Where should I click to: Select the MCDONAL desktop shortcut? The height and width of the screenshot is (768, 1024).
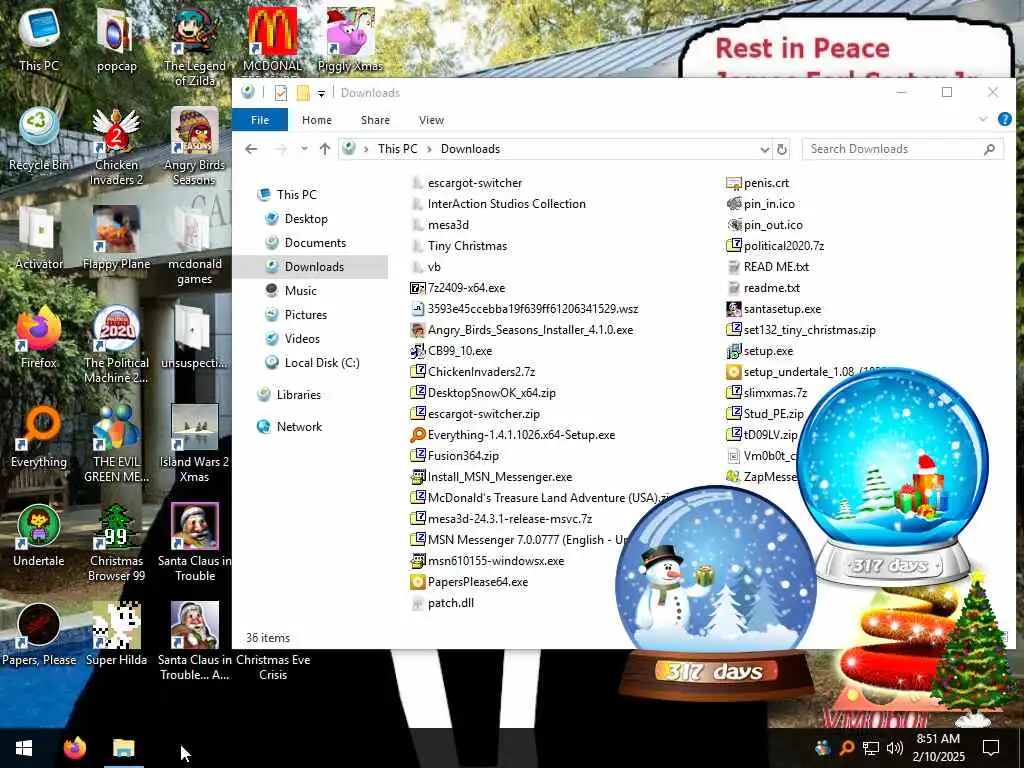pyautogui.click(x=272, y=40)
